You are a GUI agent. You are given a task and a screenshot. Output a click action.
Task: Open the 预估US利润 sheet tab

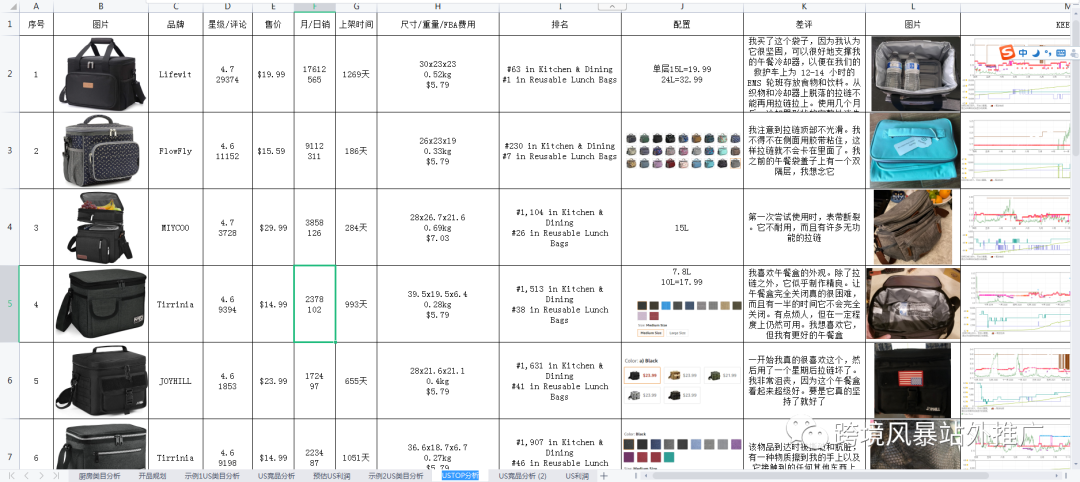click(331, 476)
